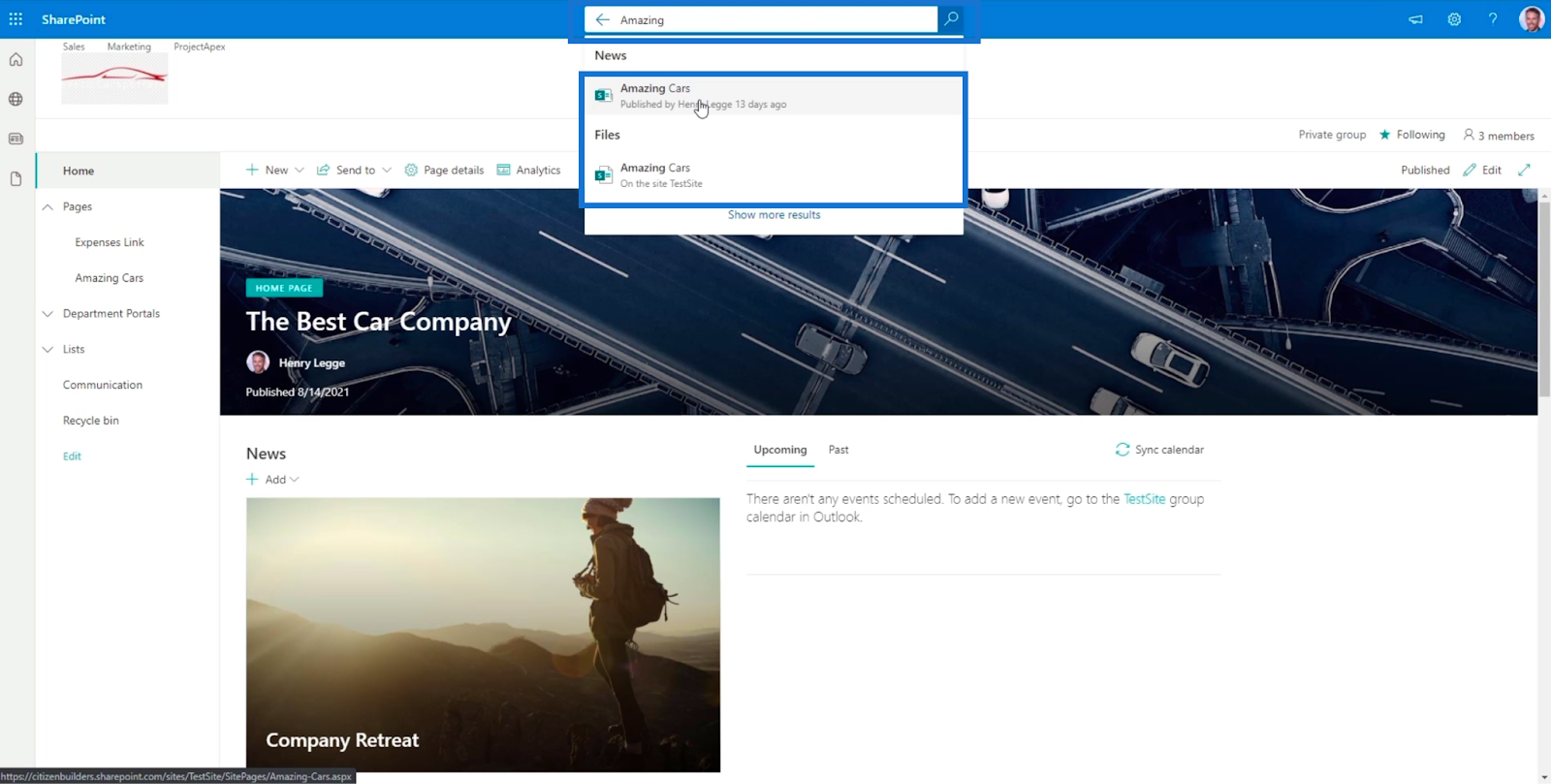1551x784 pixels.
Task: Click the Sync calendar button
Action: click(1159, 450)
